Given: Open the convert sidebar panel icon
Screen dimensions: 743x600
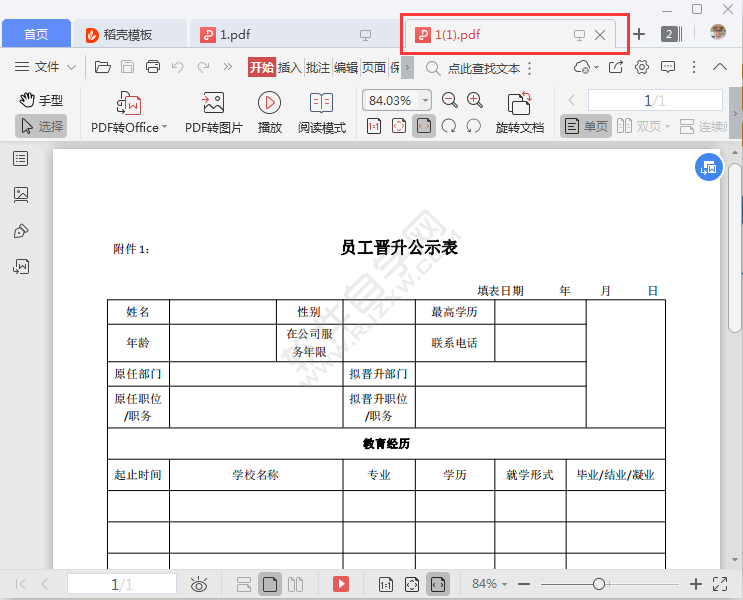Looking at the screenshot, I should 20,266.
